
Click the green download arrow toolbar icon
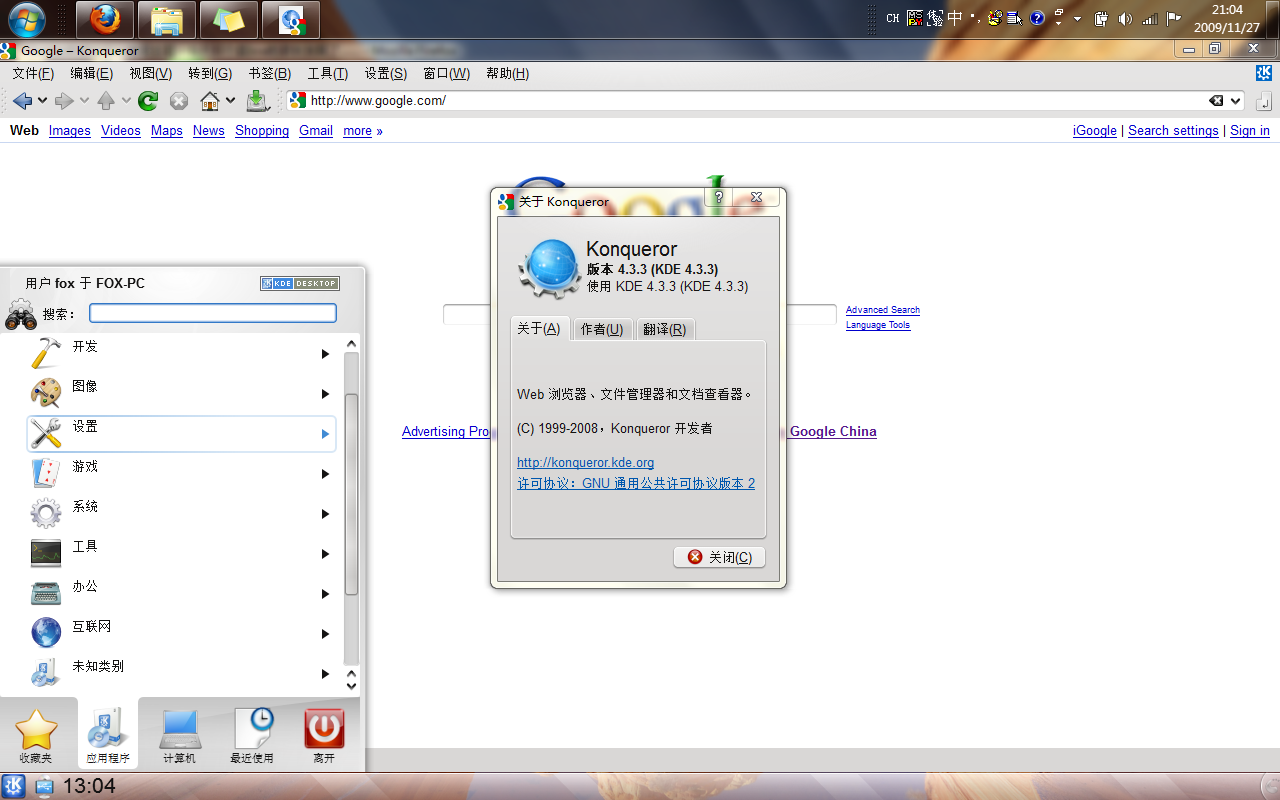pyautogui.click(x=257, y=100)
